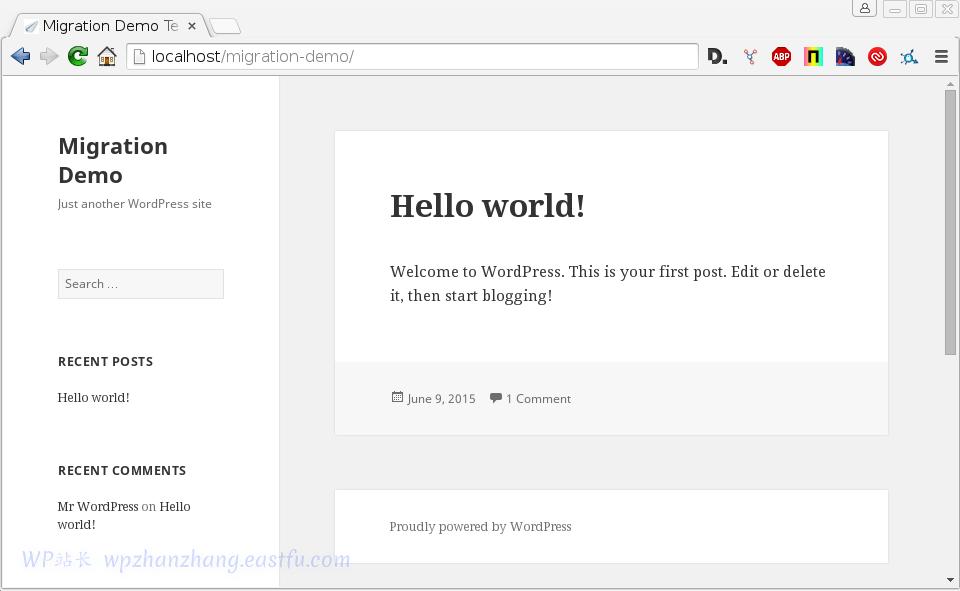Open the blue molecule-shaped extension icon
The width and height of the screenshot is (960, 591).
tap(909, 57)
